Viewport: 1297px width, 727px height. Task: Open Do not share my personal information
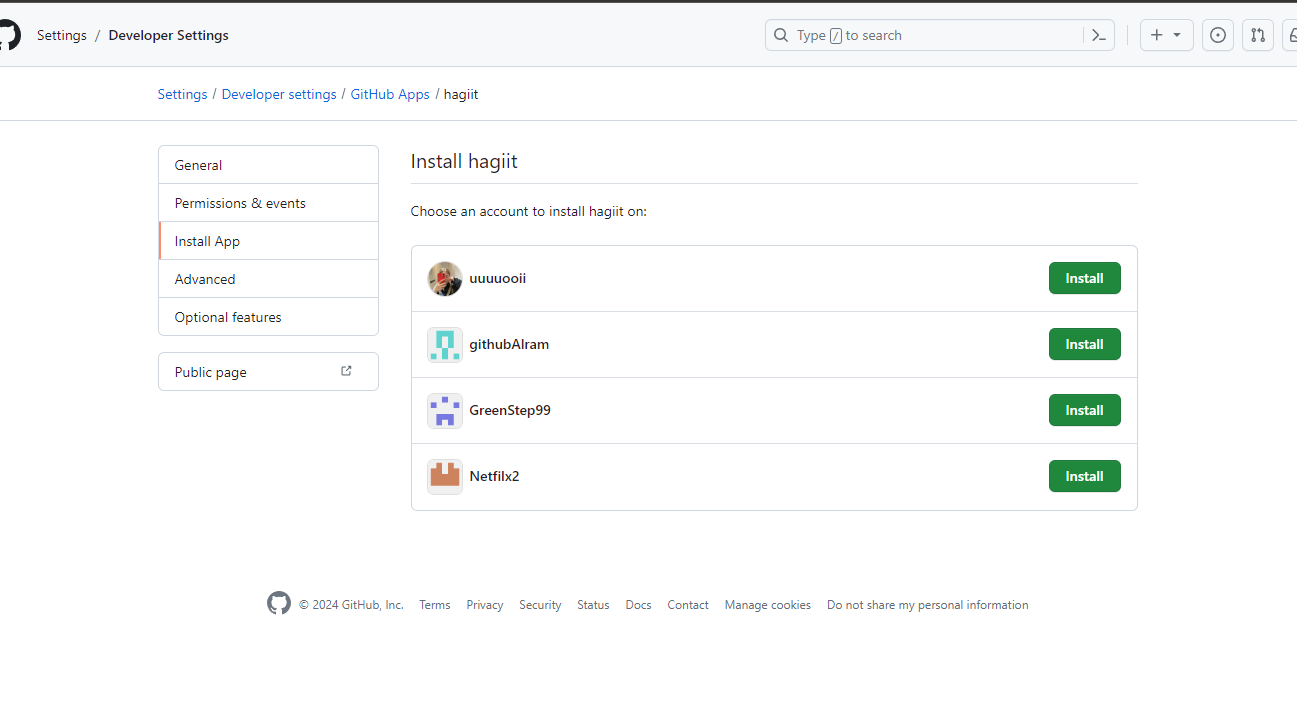(x=927, y=605)
